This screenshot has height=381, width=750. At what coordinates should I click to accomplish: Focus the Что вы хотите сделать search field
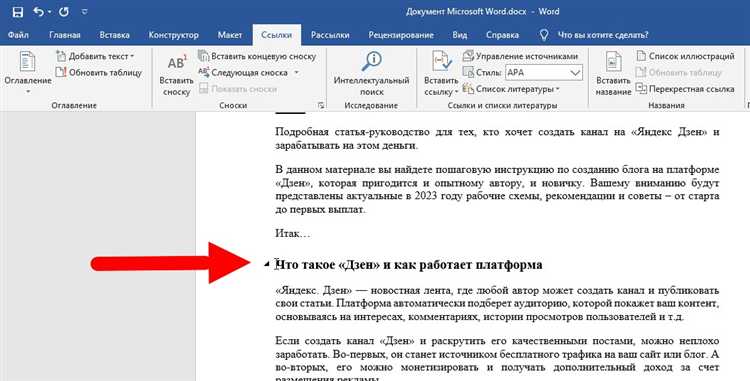tap(603, 35)
